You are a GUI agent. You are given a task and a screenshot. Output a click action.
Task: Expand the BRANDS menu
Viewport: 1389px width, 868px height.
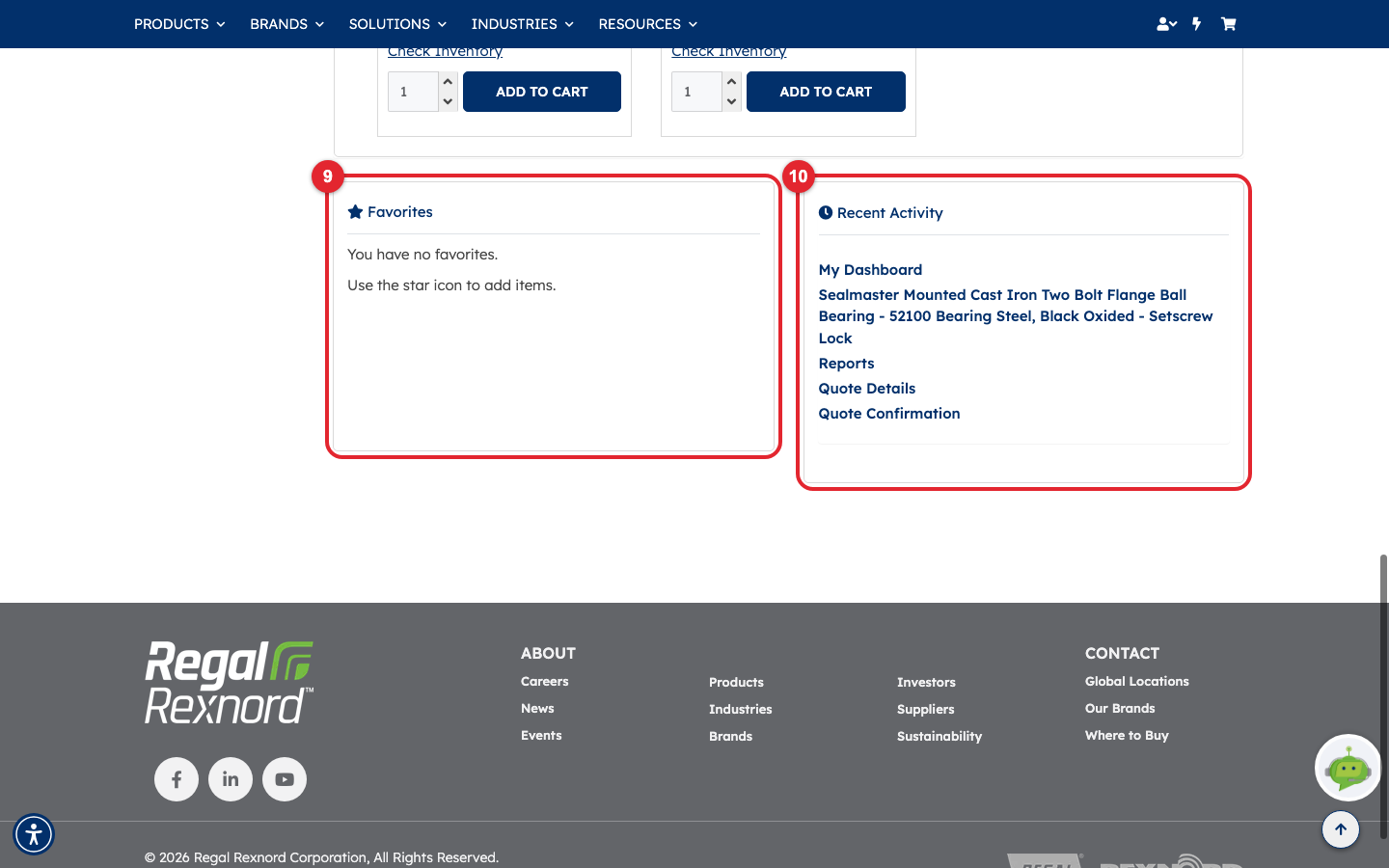286,24
